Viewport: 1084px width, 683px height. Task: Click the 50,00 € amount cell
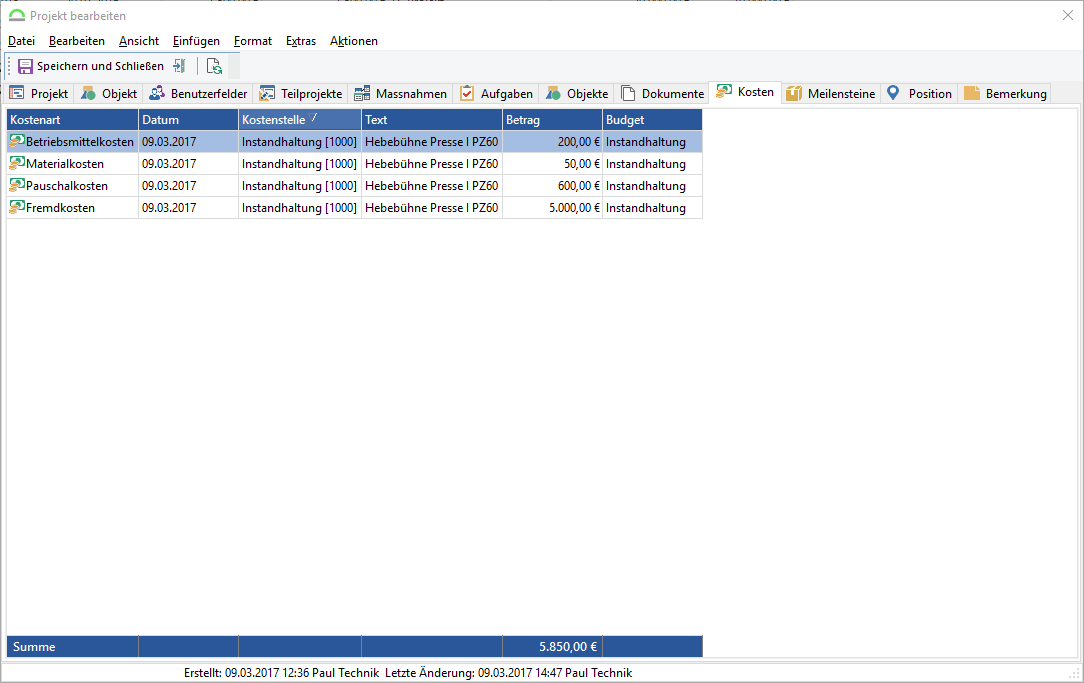click(x=552, y=164)
